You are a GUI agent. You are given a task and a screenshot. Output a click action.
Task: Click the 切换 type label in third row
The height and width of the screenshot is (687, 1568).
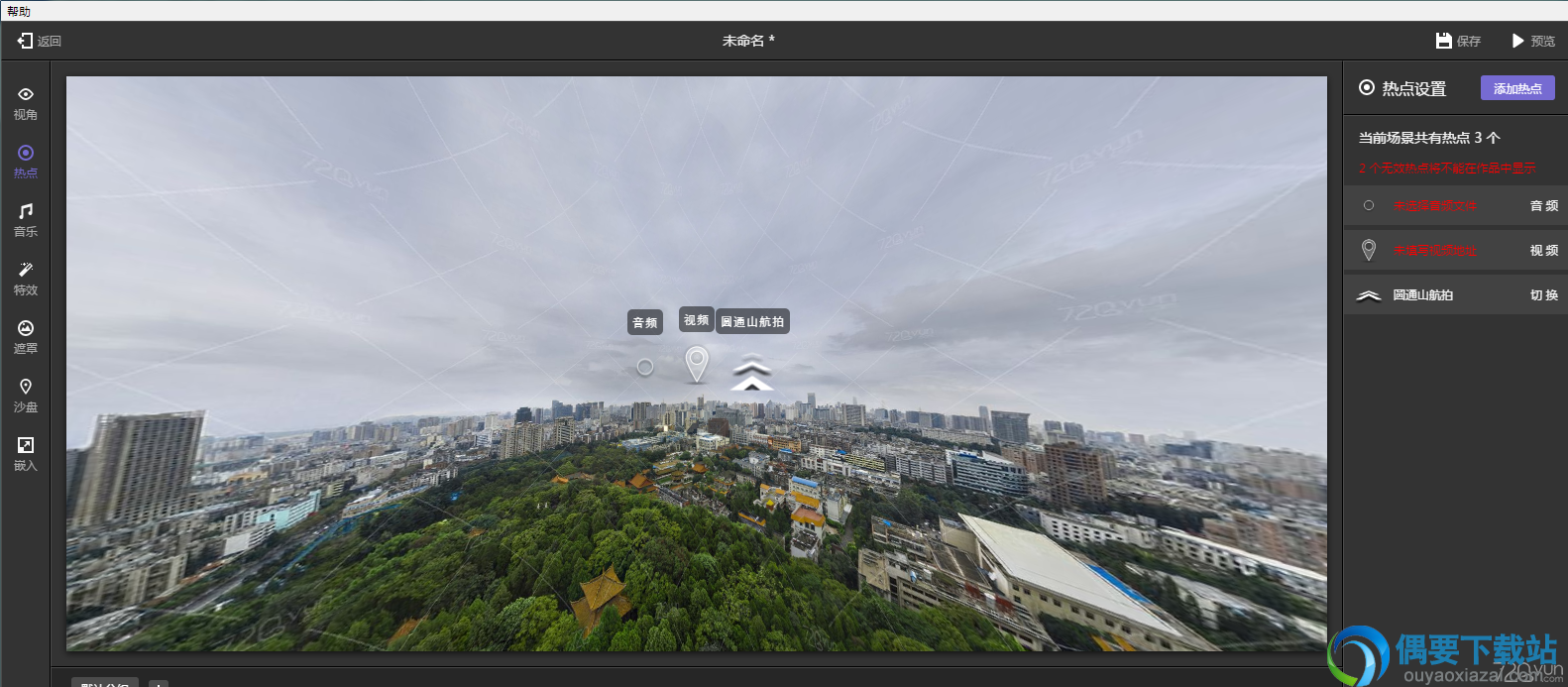pyautogui.click(x=1544, y=294)
